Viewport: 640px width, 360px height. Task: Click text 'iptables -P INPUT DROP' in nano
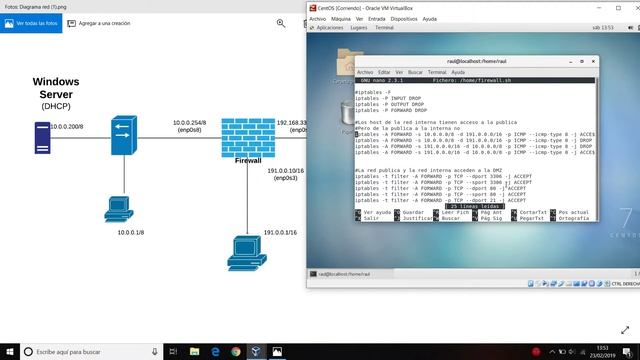coord(388,98)
